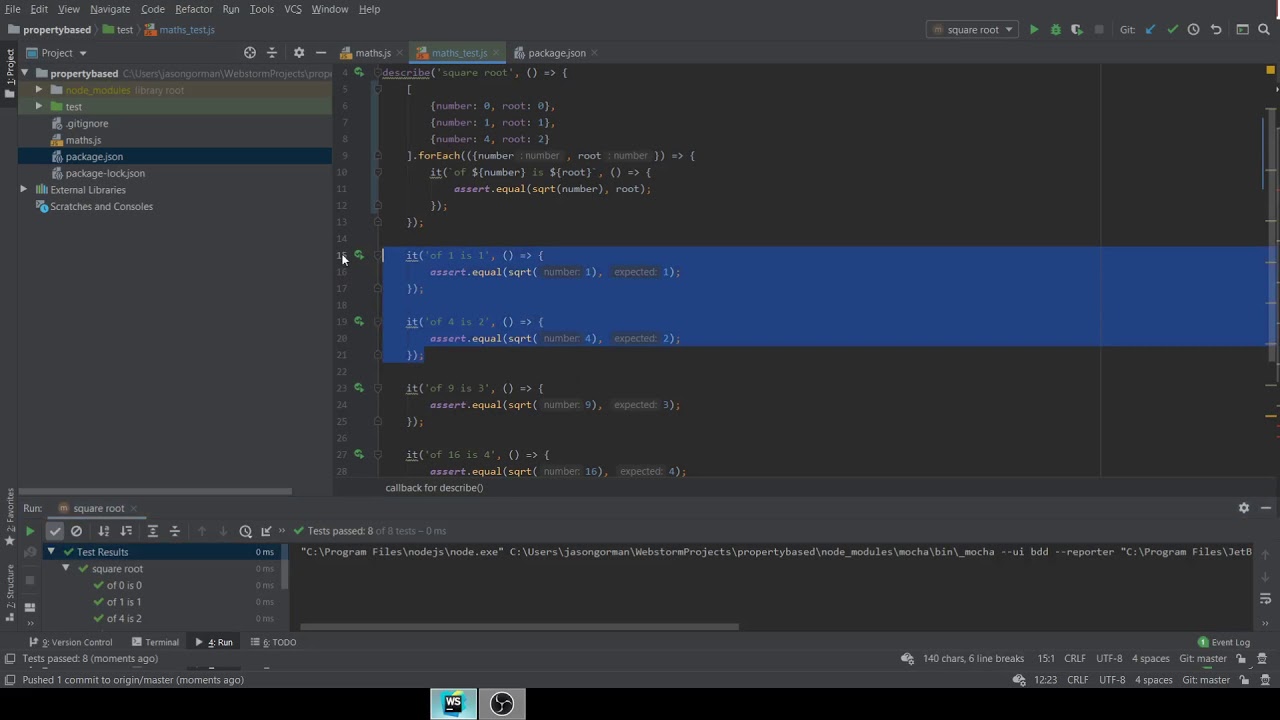The height and width of the screenshot is (720, 1280).
Task: Show more Run toolbar actions chevron
Action: pos(282,531)
